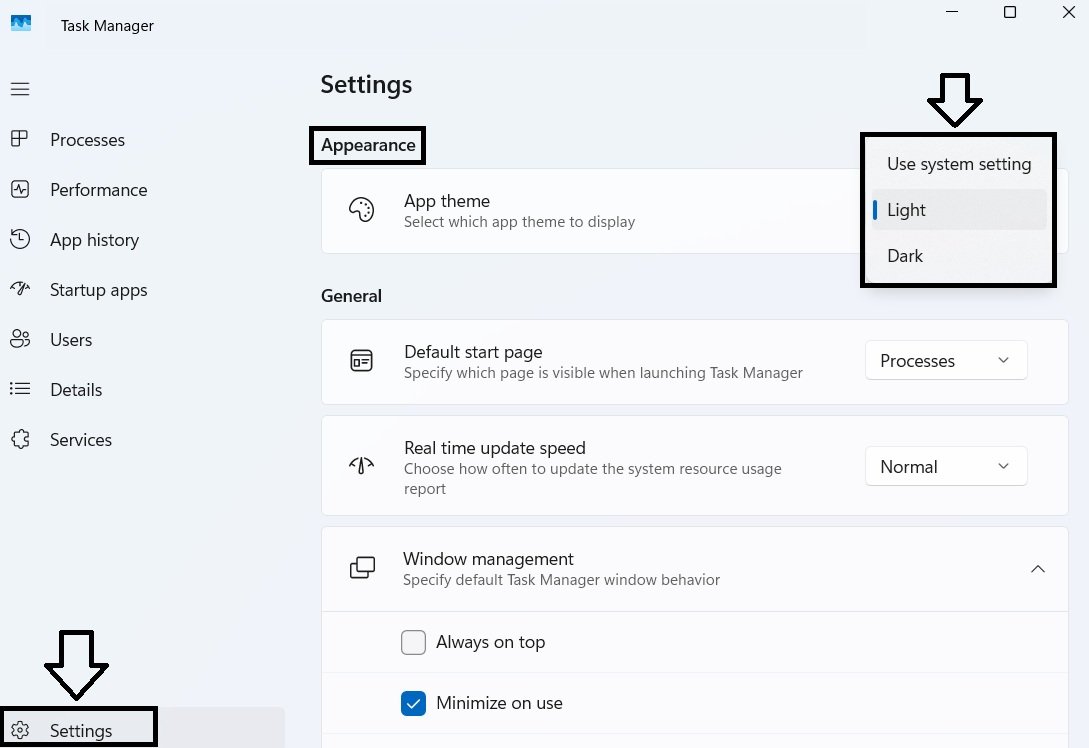Click the General section heading
Viewport: 1089px width, 748px height.
click(x=351, y=296)
